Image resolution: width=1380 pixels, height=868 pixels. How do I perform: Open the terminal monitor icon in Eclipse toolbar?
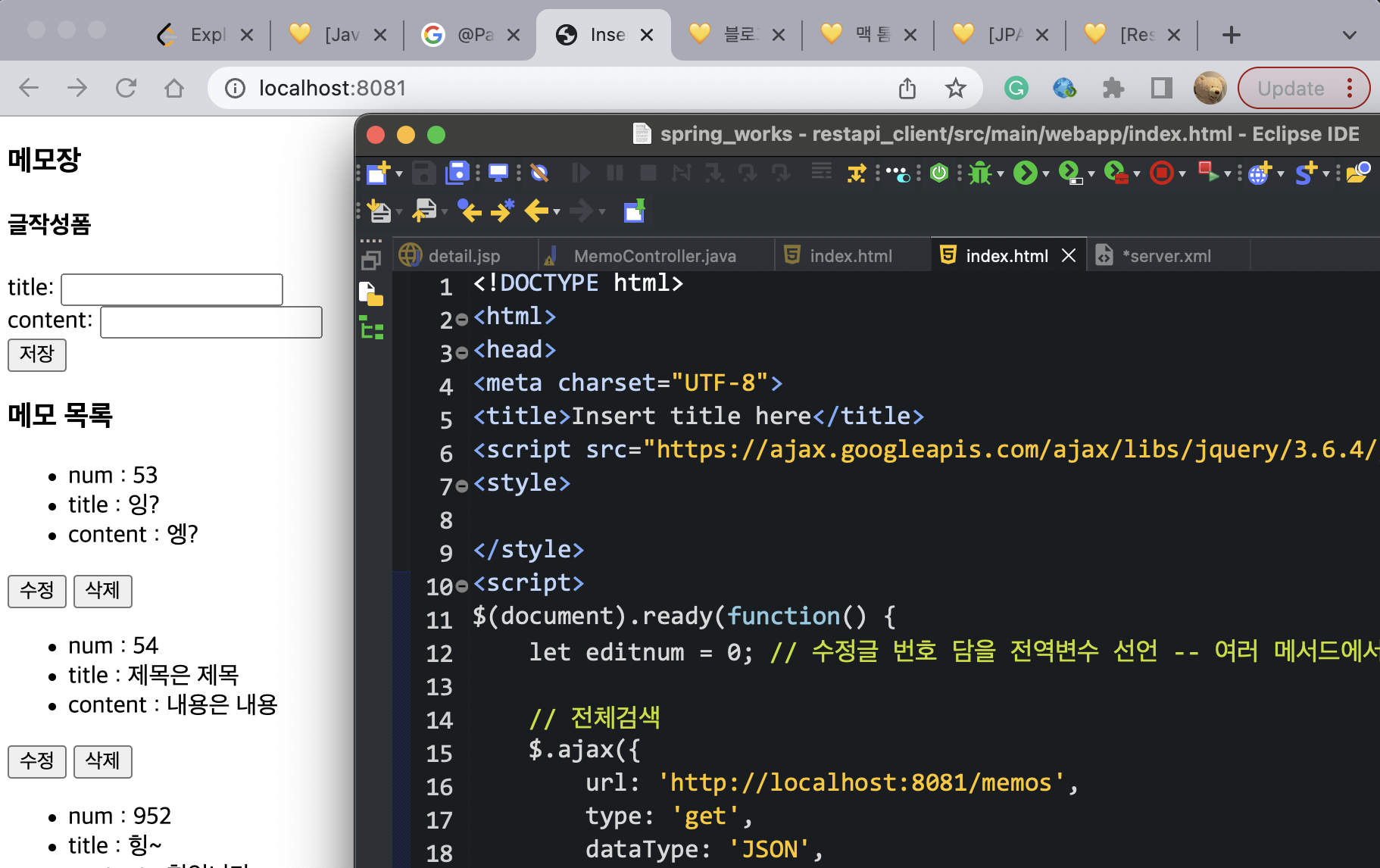click(x=498, y=173)
